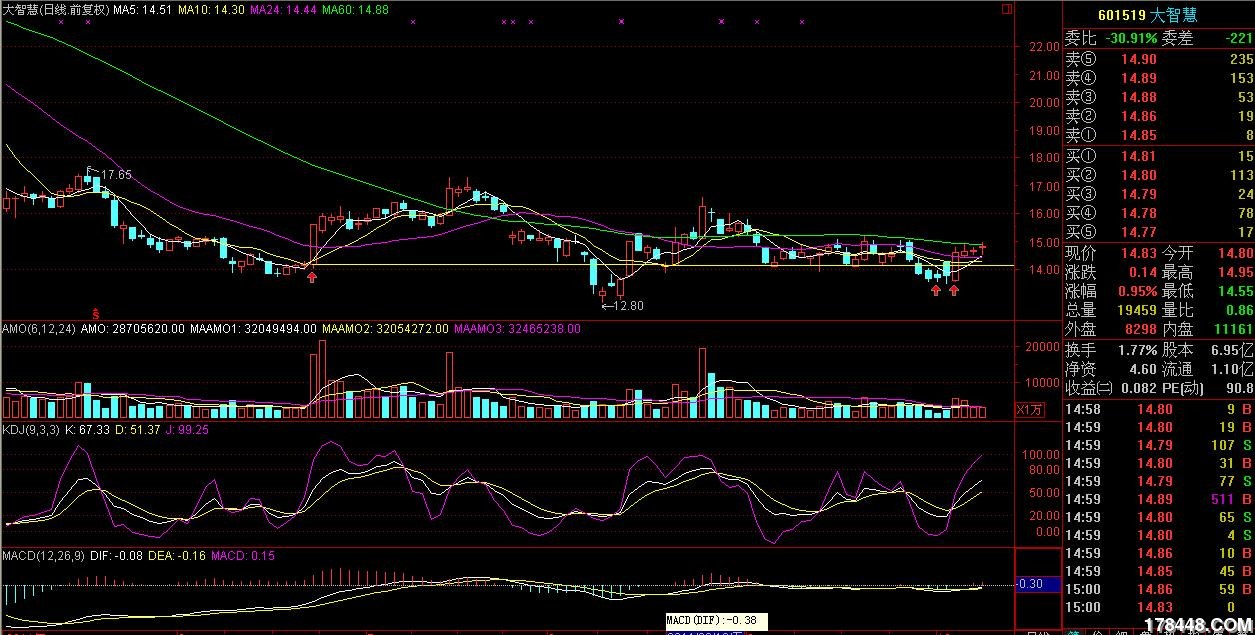Click the tick row with 511 B trade
The width and height of the screenshot is (1255, 635).
(1159, 499)
